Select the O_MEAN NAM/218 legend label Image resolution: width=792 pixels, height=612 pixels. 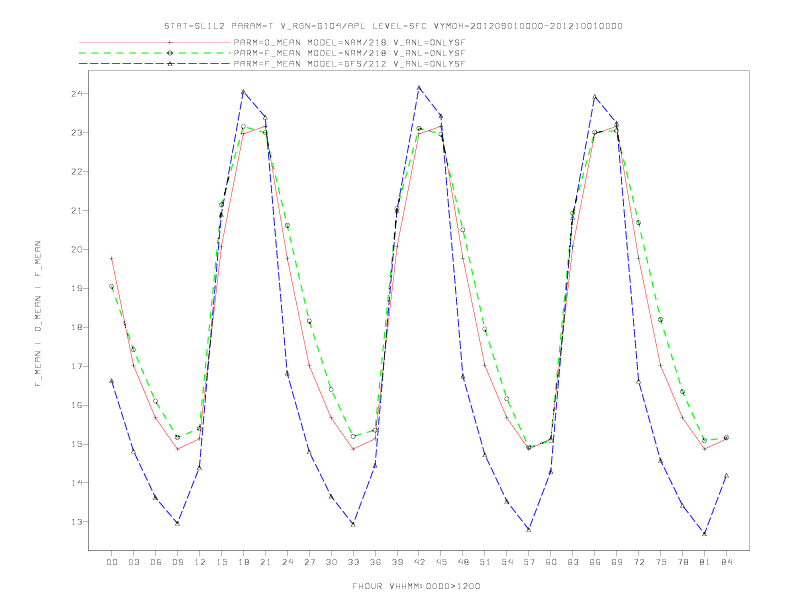click(350, 42)
